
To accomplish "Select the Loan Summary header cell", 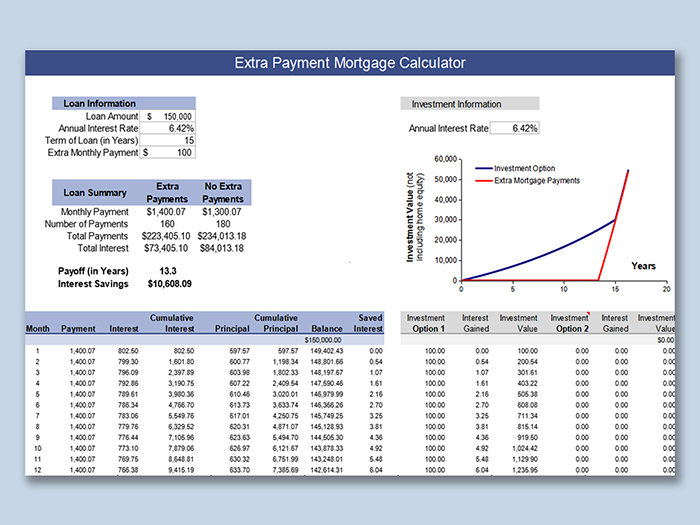I will click(x=95, y=192).
